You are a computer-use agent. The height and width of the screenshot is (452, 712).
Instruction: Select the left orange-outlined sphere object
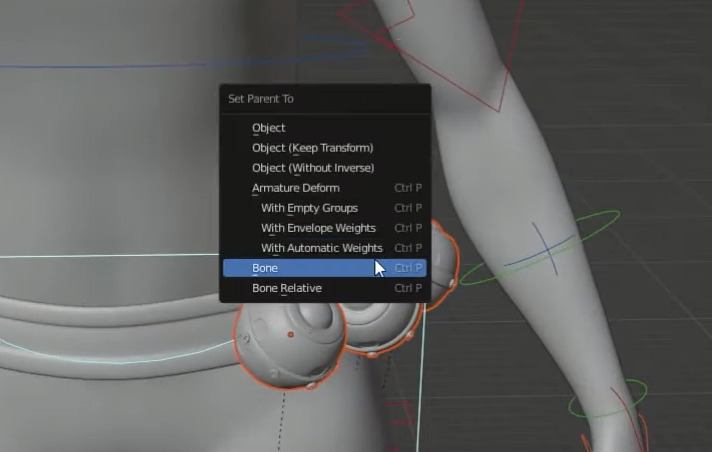pyautogui.click(x=275, y=350)
